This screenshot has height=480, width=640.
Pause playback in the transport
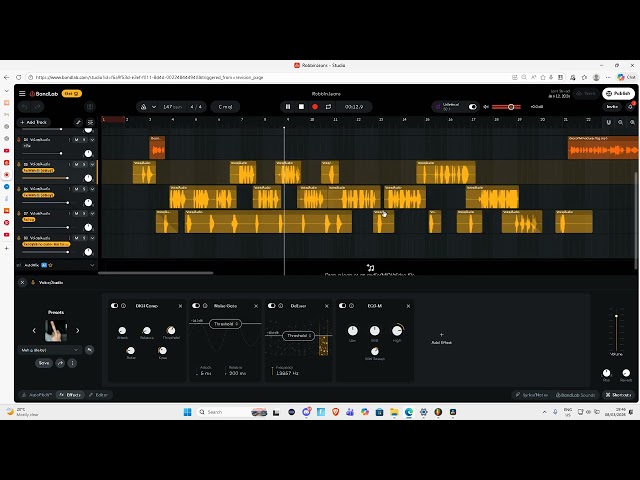pyautogui.click(x=288, y=107)
